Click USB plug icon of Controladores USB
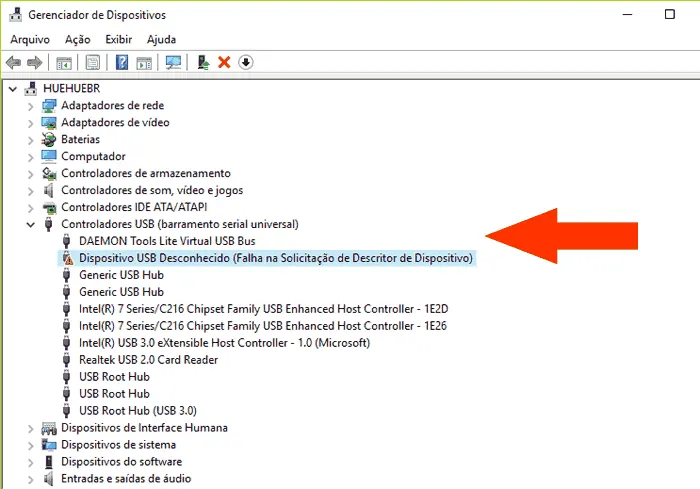700x489 pixels. click(49, 224)
